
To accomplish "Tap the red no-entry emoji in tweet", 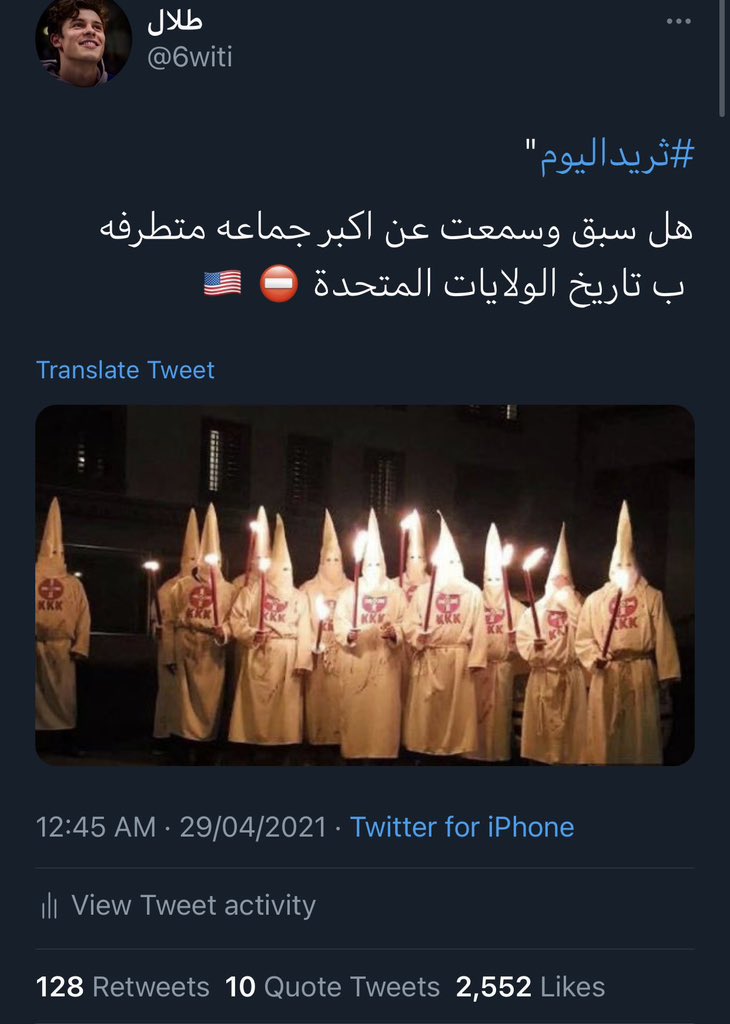I will (x=279, y=283).
